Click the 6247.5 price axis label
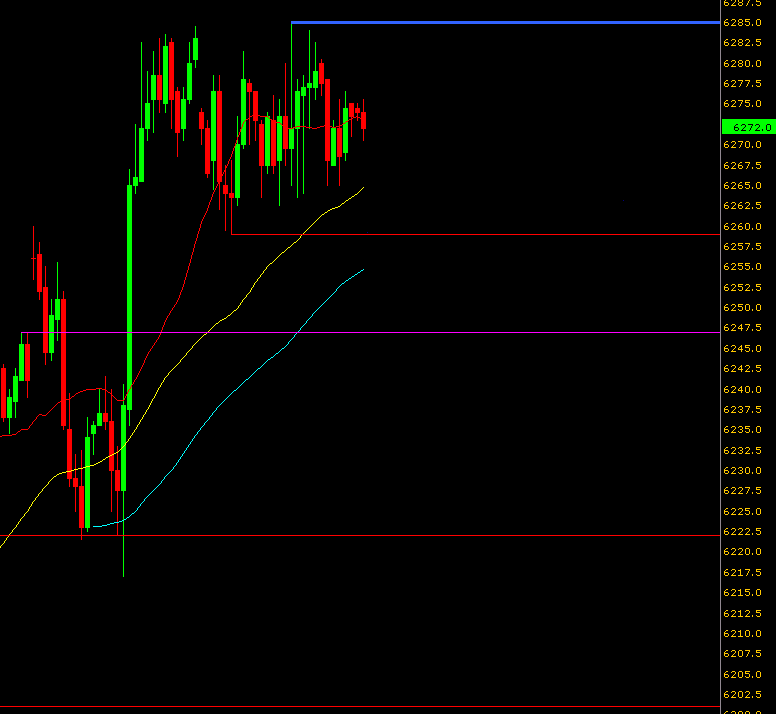The height and width of the screenshot is (714, 776). pyautogui.click(x=742, y=328)
